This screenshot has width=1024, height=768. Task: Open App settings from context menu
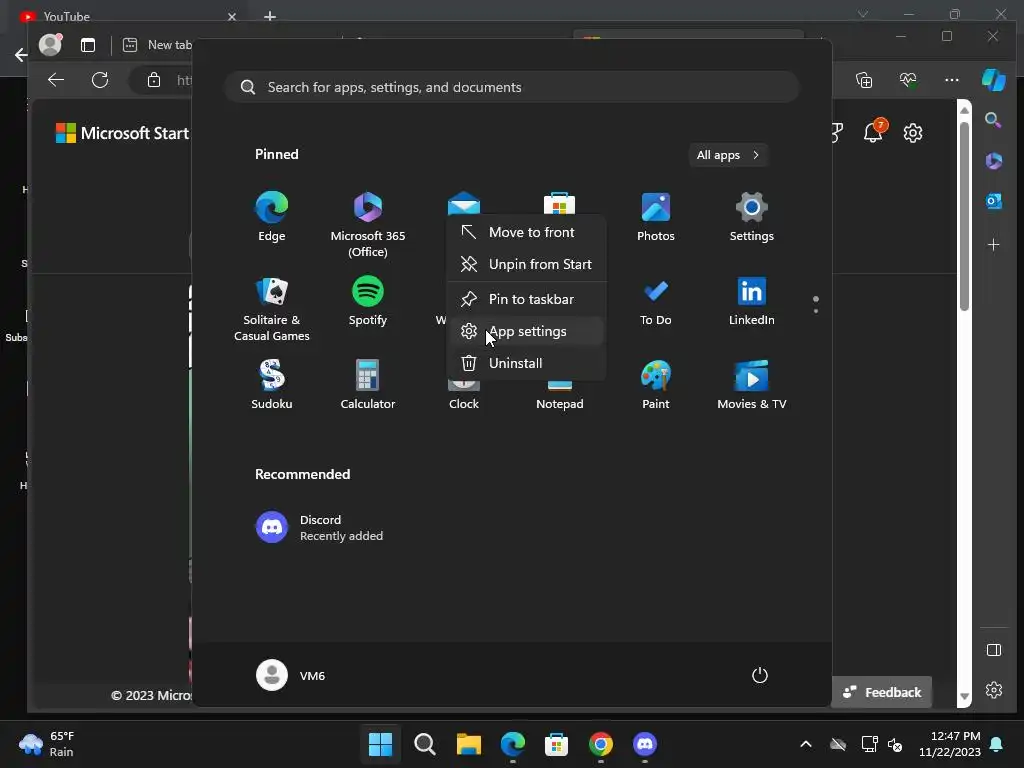pyautogui.click(x=526, y=331)
